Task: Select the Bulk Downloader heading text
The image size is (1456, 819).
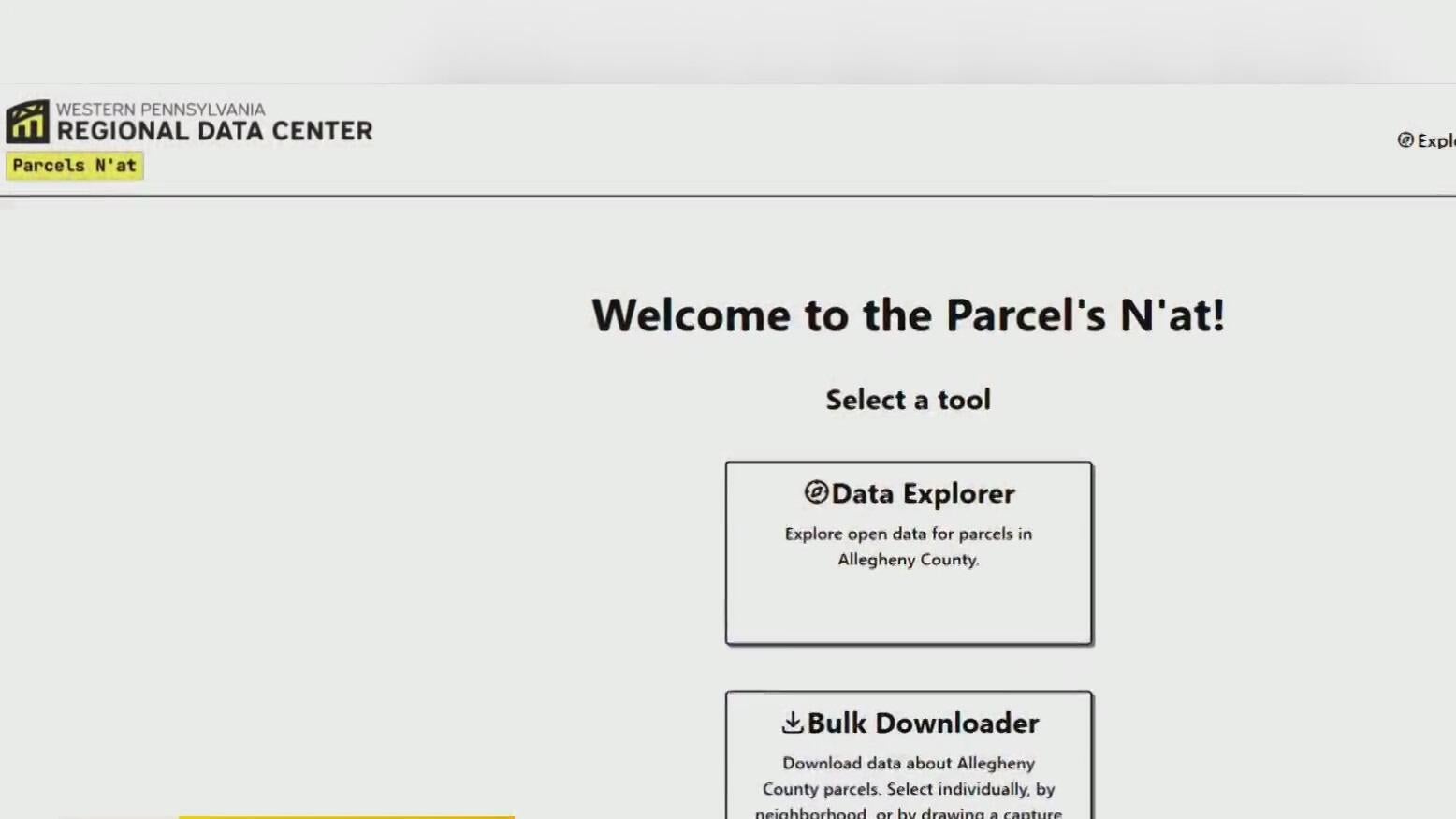Action: coord(923,723)
